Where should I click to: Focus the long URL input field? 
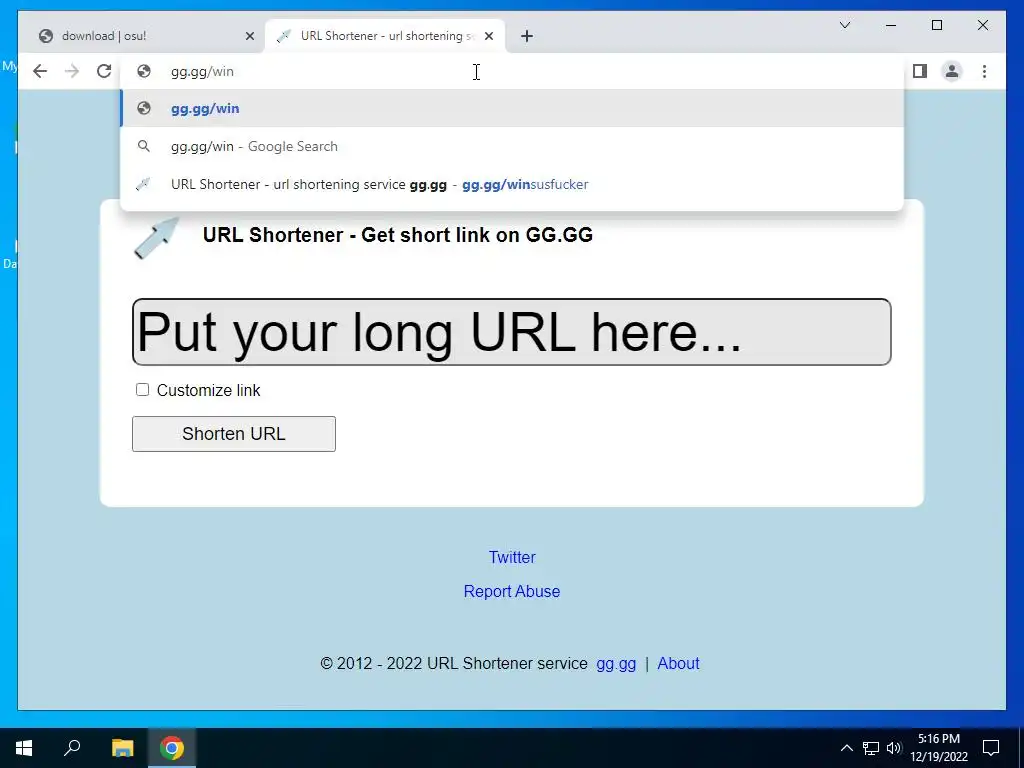[x=511, y=332]
